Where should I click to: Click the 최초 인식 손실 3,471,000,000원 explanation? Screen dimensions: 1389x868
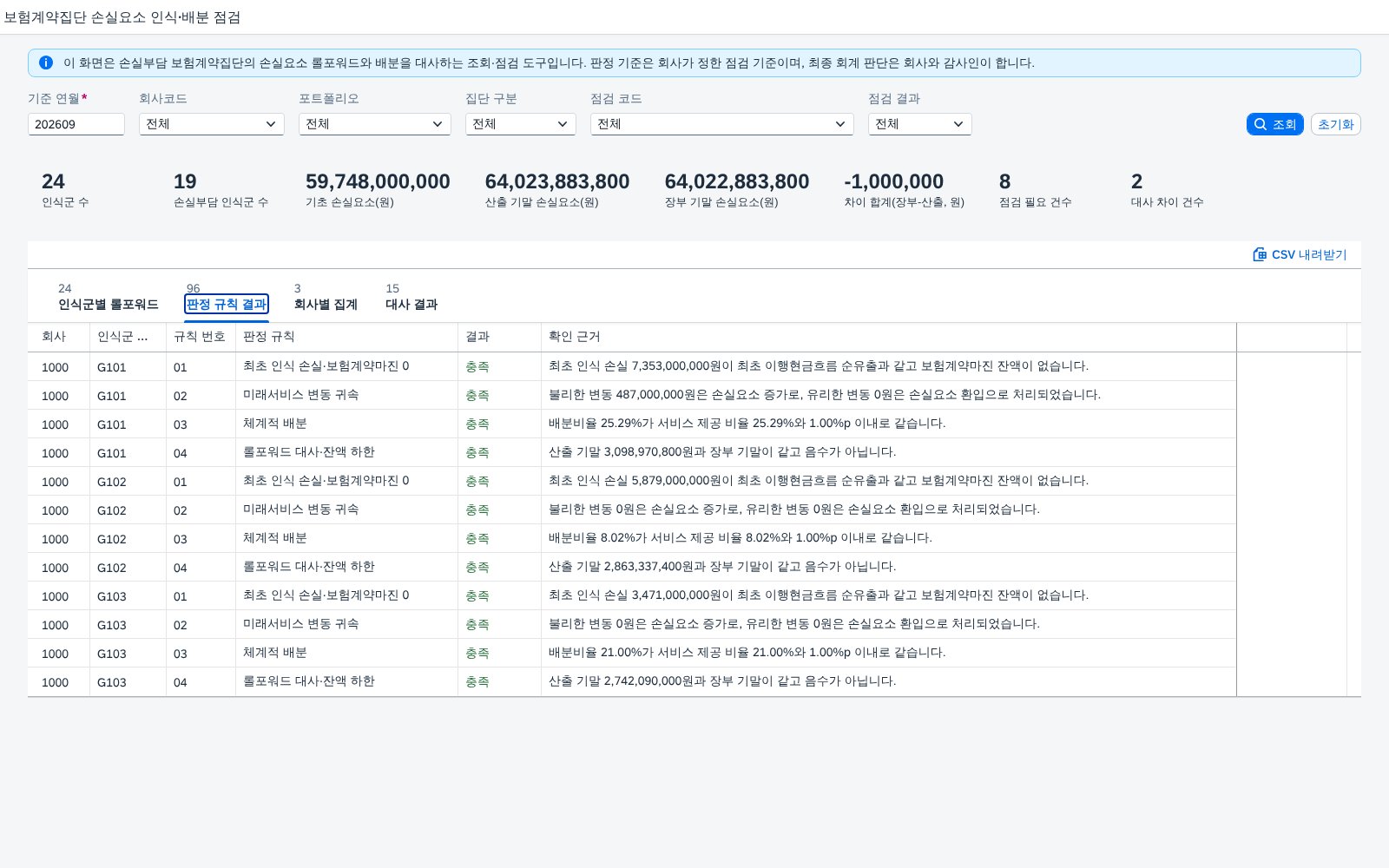click(x=819, y=595)
